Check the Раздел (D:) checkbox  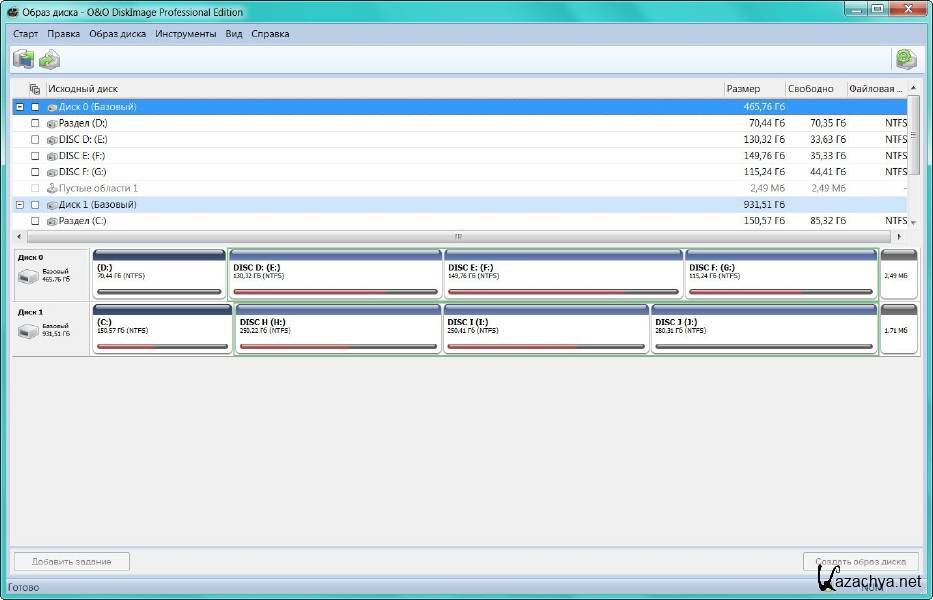click(x=35, y=124)
